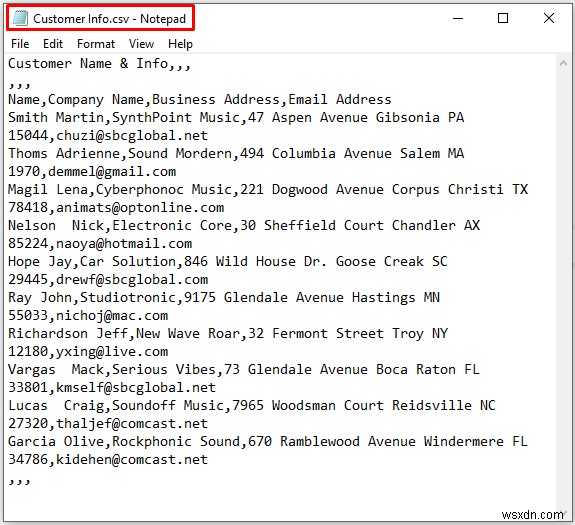
Task: Click the email naoya@hotmail.com
Action: pyautogui.click(x=124, y=243)
